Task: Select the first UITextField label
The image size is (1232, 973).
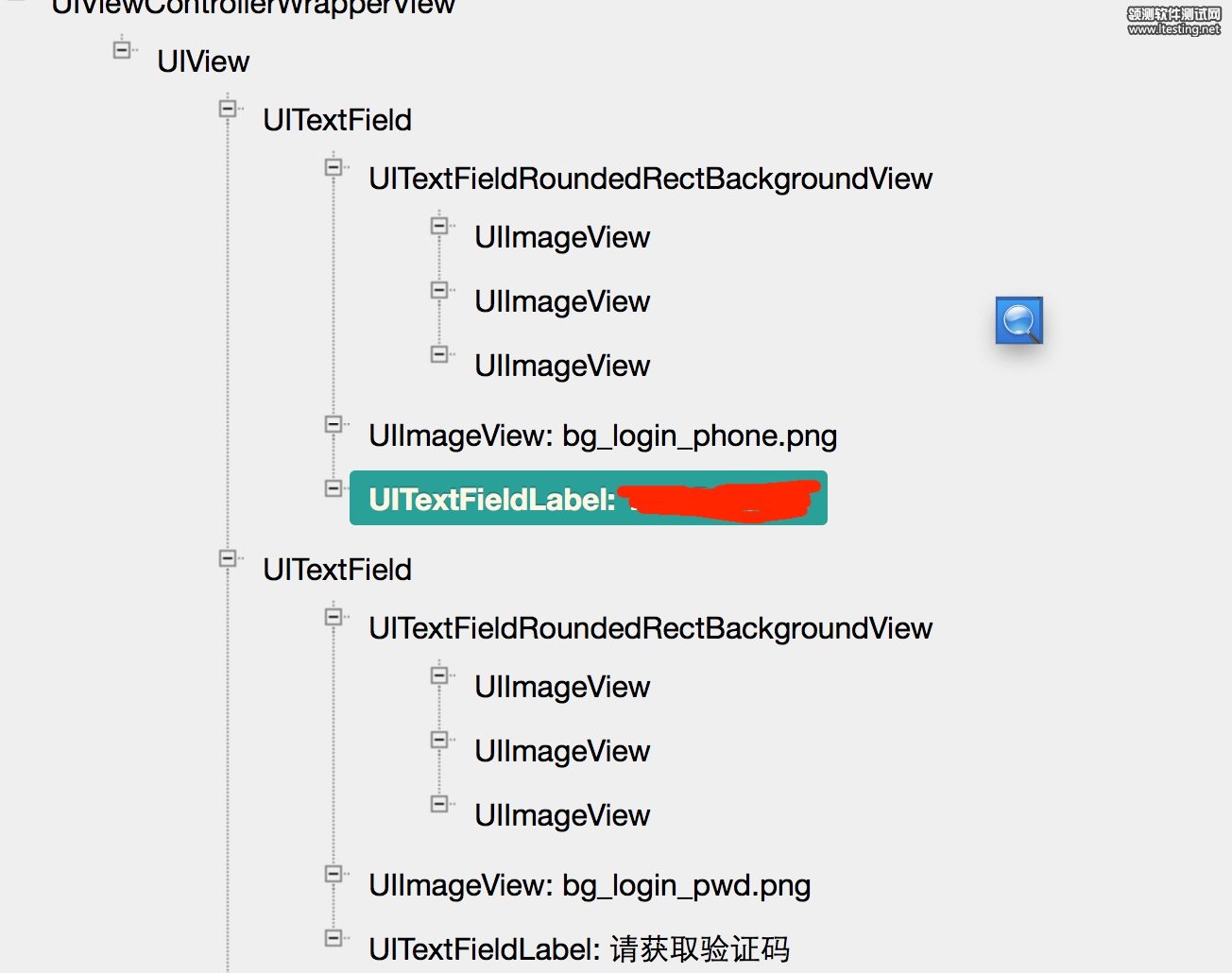Action: [337, 120]
